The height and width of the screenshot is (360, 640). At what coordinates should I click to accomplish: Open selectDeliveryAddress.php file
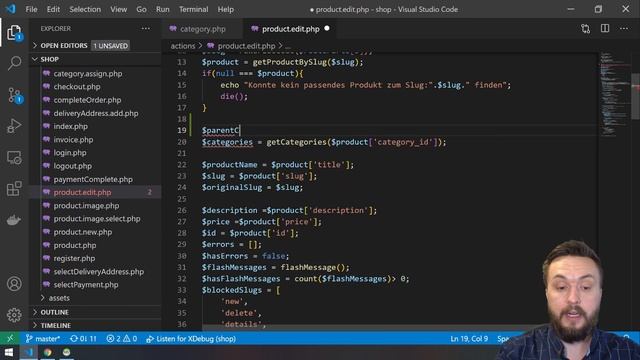(x=99, y=271)
